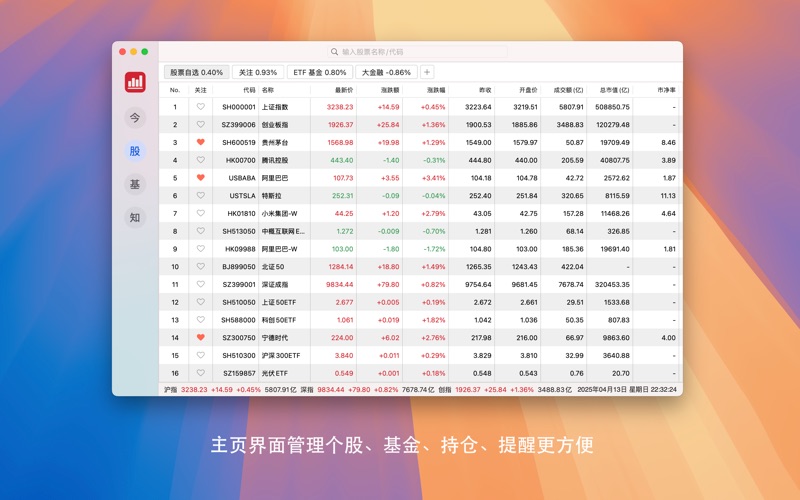Sort by 涨跌额 column header
This screenshot has height=500, width=800.
click(x=390, y=90)
